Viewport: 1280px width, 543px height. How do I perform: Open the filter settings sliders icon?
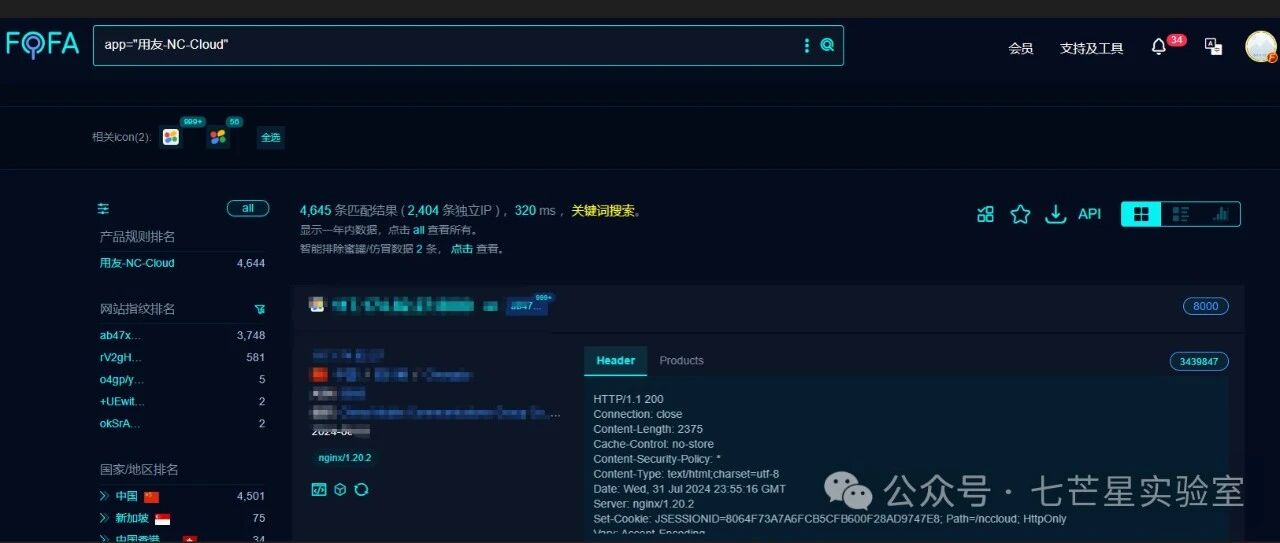click(x=103, y=209)
